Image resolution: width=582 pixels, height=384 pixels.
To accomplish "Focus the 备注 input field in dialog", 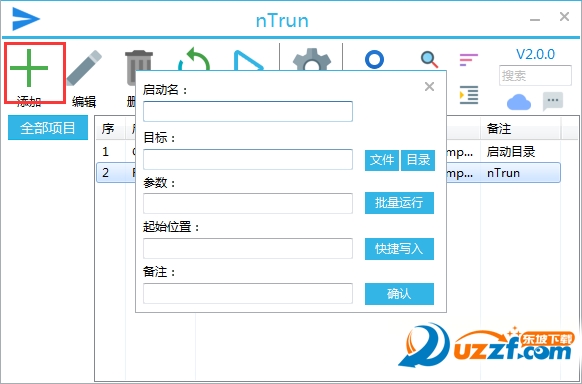I will [248, 293].
